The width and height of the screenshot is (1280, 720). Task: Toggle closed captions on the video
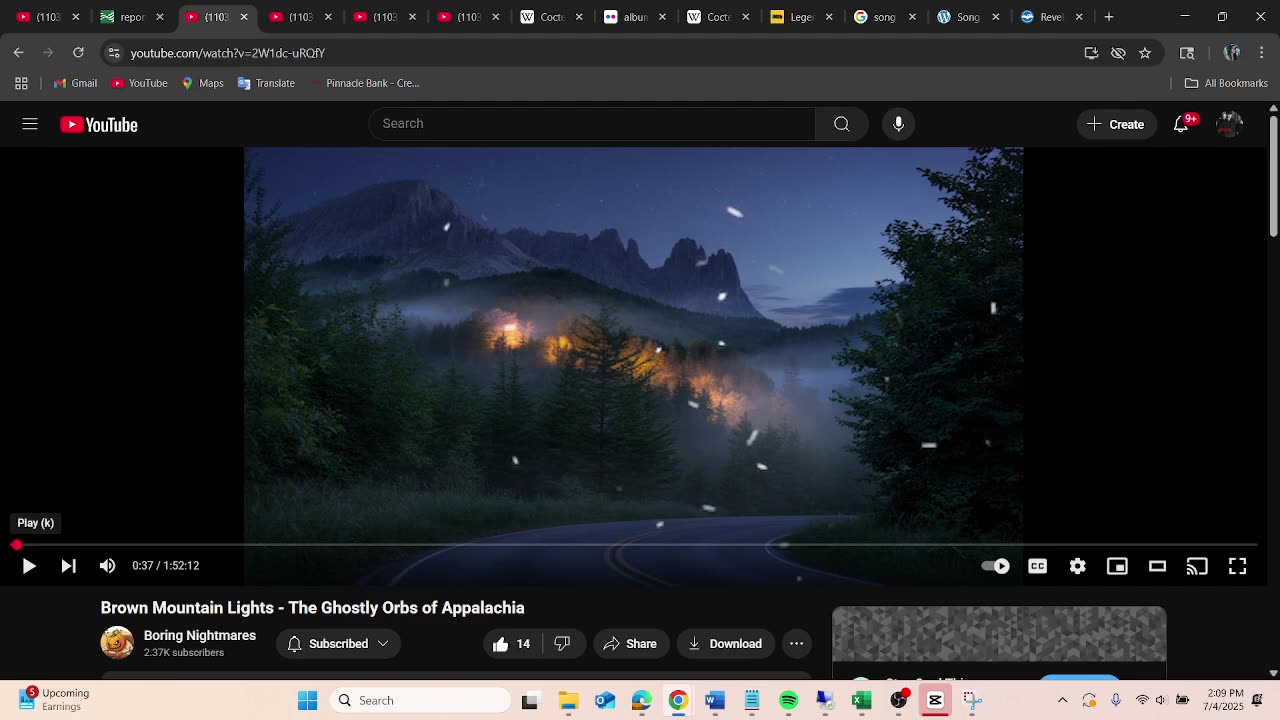click(x=1038, y=566)
